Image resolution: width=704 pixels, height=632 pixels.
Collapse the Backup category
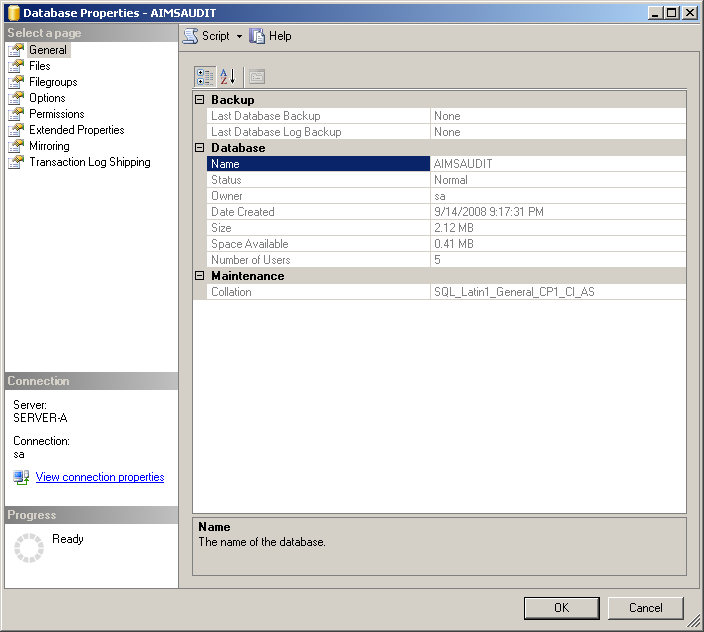point(200,100)
